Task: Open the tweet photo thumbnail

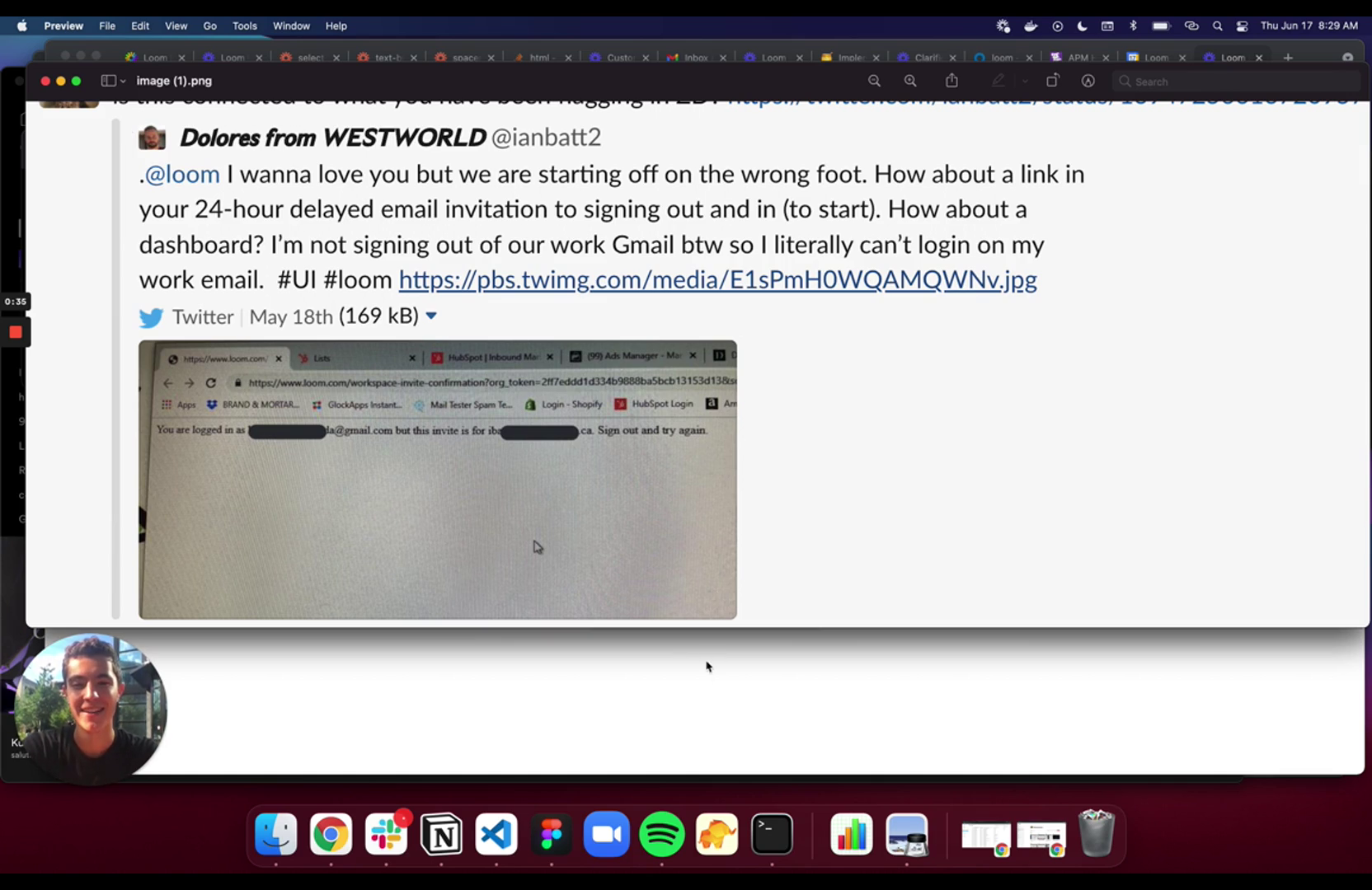Action: click(438, 480)
